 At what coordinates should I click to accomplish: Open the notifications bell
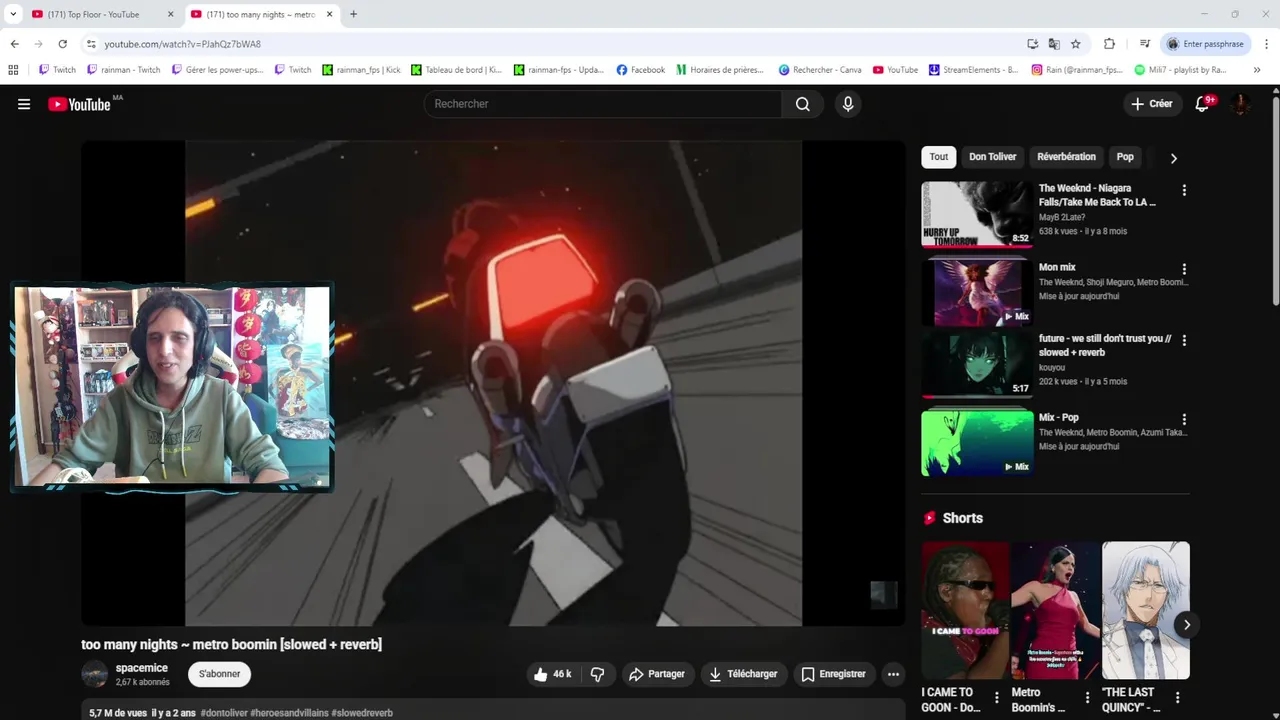[1202, 104]
